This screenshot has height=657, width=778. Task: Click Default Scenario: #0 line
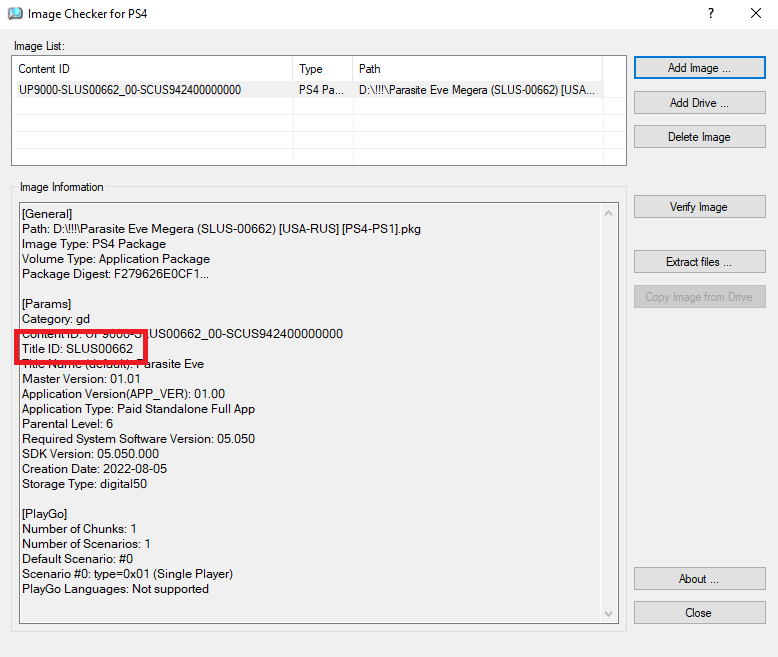[x=77, y=559]
